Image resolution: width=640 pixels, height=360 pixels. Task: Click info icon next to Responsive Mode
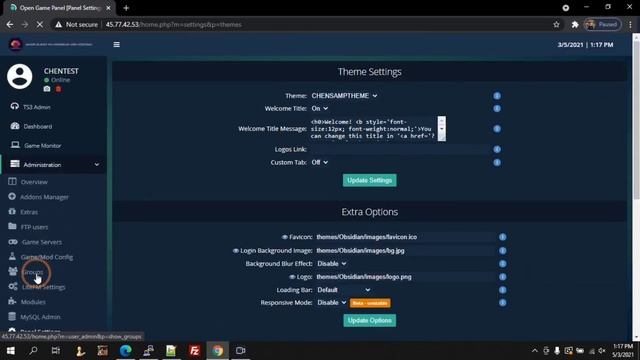502,303
